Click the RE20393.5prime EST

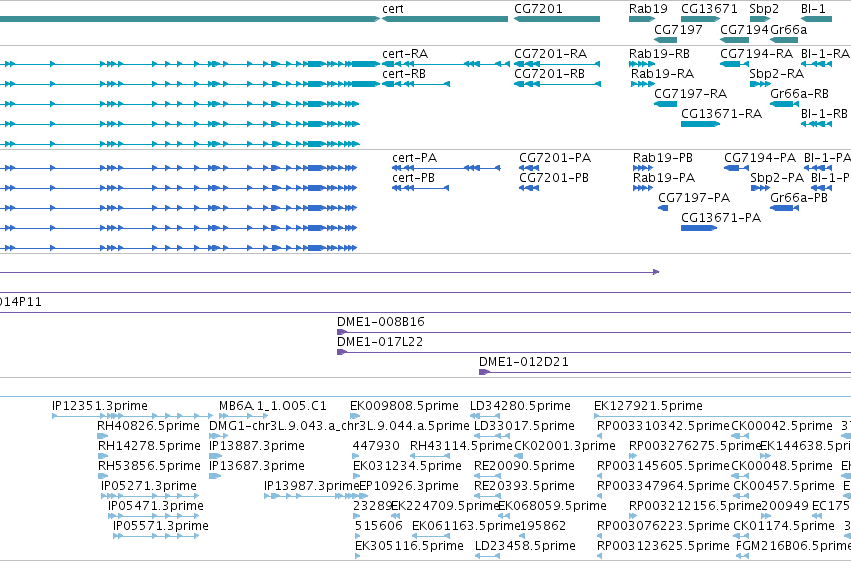[x=487, y=496]
